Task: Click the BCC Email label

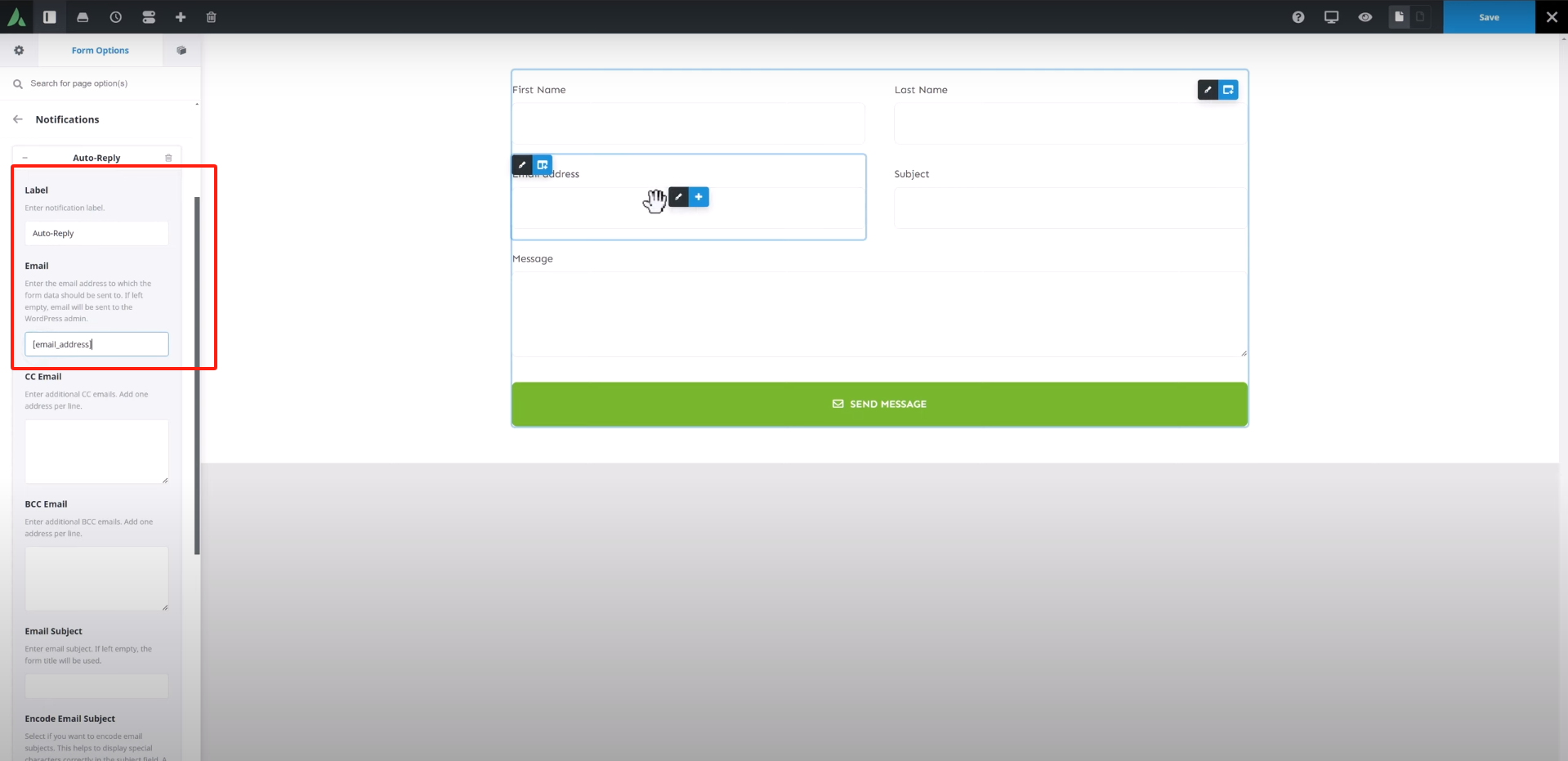Action: [46, 504]
